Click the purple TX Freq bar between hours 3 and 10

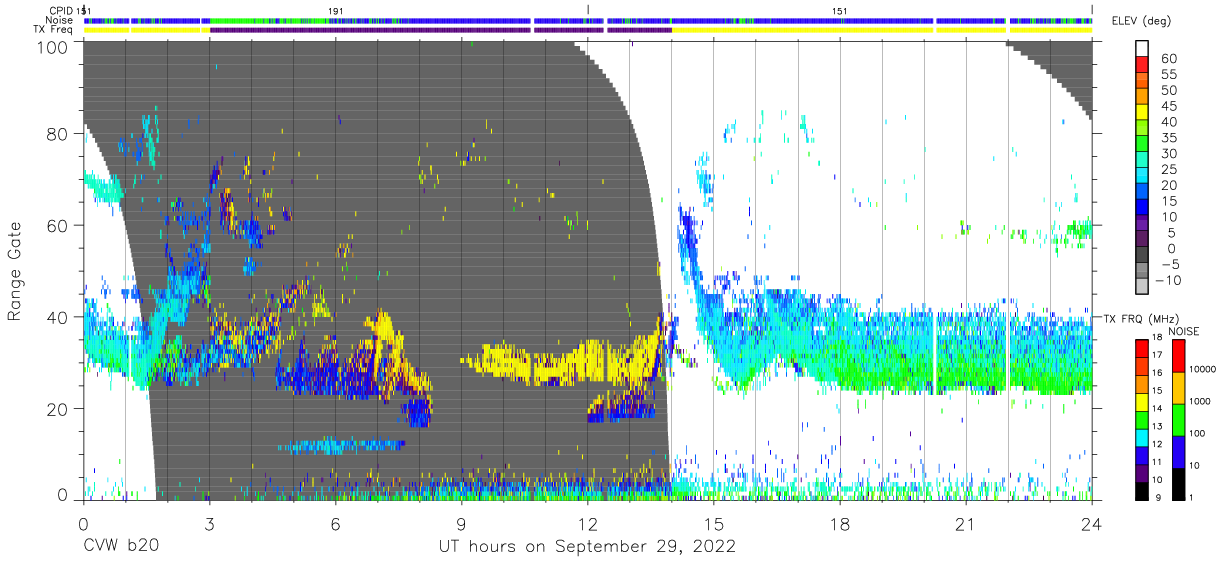tap(370, 30)
